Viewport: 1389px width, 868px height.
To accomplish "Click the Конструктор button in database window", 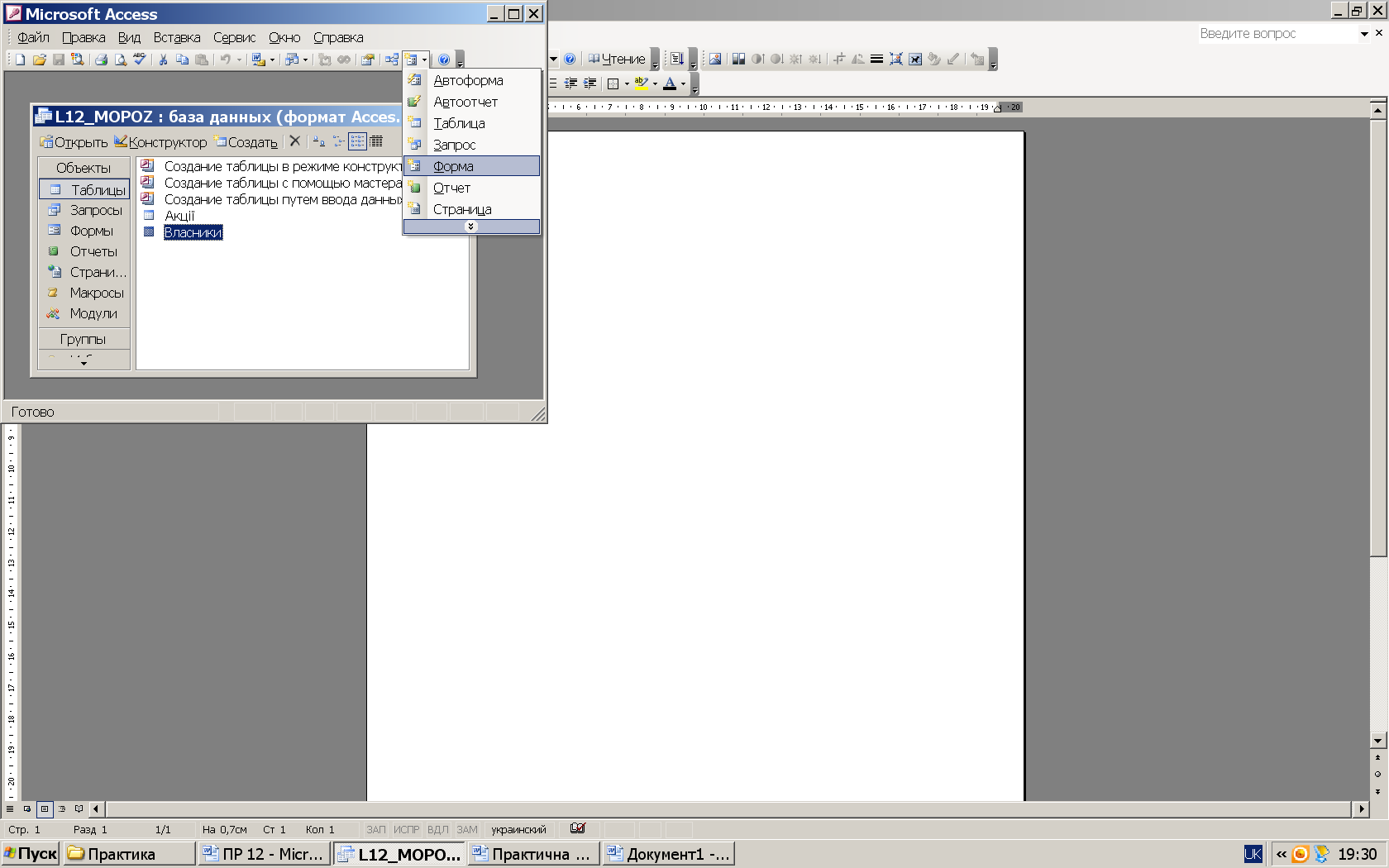I will 160,142.
